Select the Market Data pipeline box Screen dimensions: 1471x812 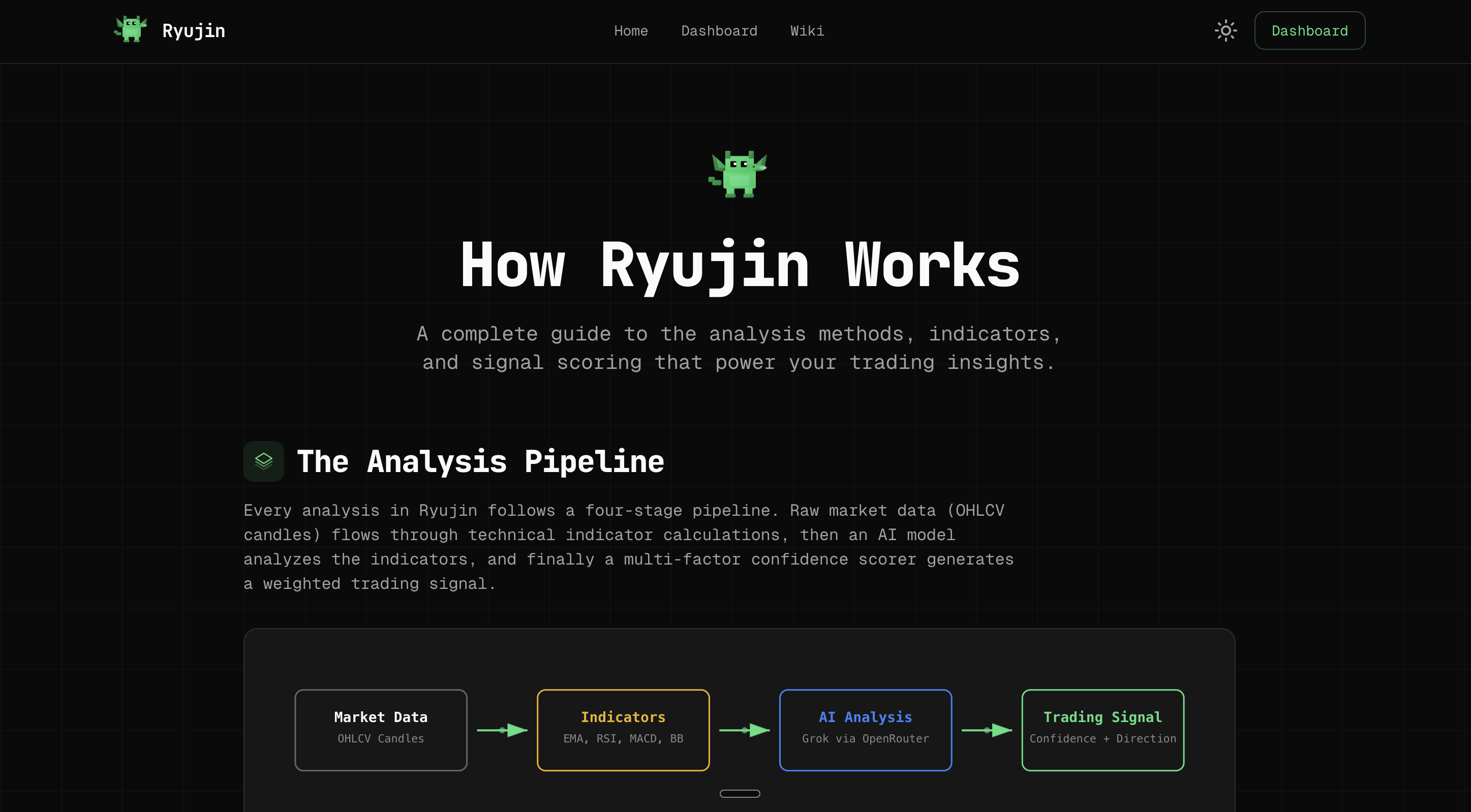380,730
